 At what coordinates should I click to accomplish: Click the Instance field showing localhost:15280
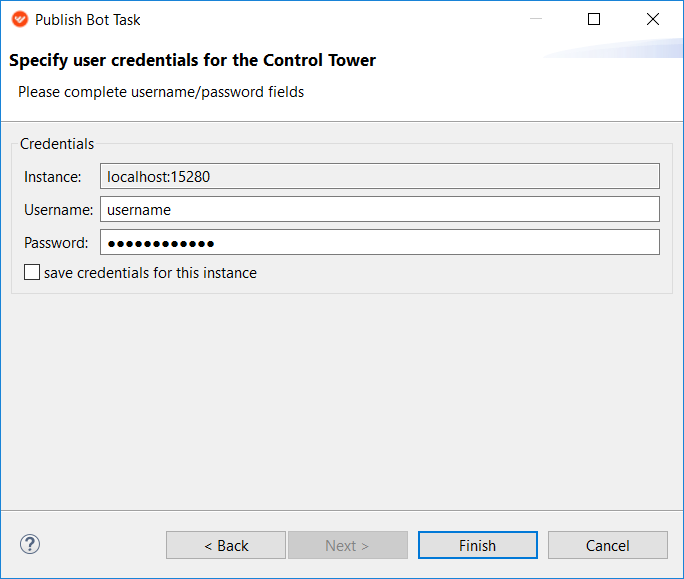pyautogui.click(x=380, y=176)
